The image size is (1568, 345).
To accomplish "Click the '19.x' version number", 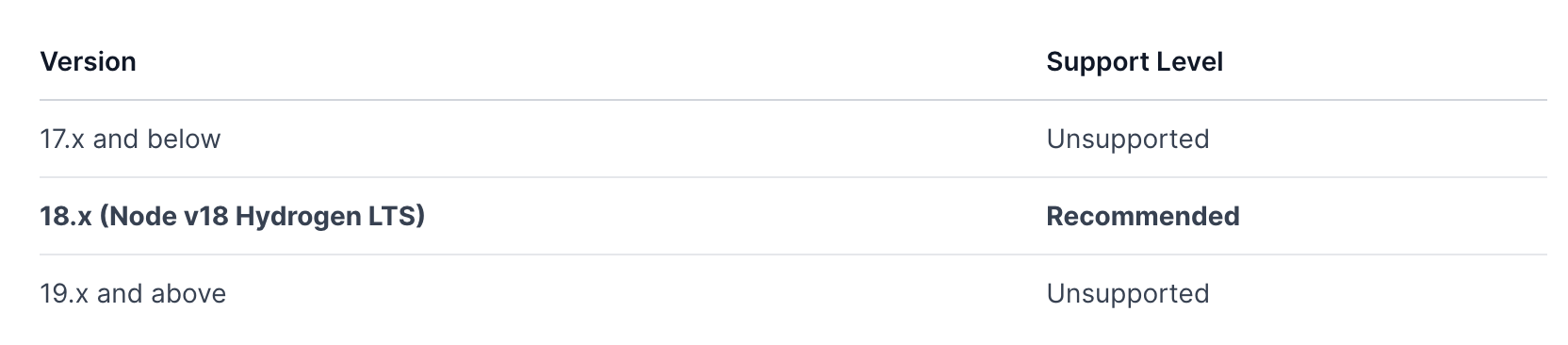I will tap(64, 294).
